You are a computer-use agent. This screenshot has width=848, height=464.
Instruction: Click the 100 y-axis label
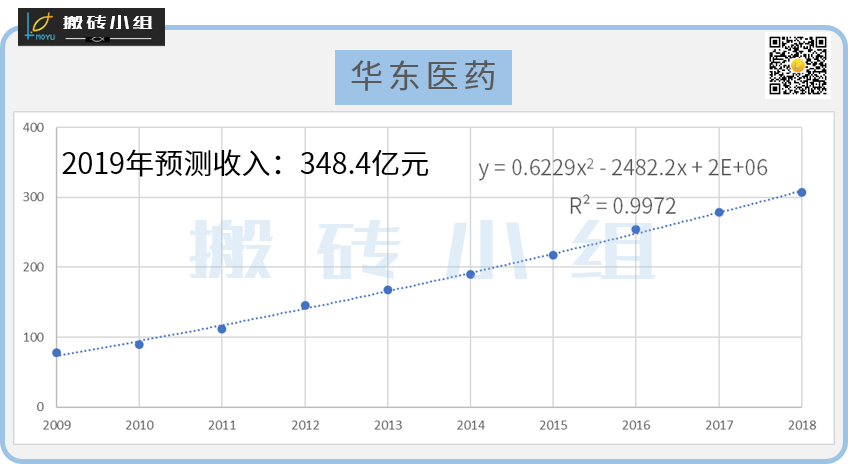tap(33, 337)
